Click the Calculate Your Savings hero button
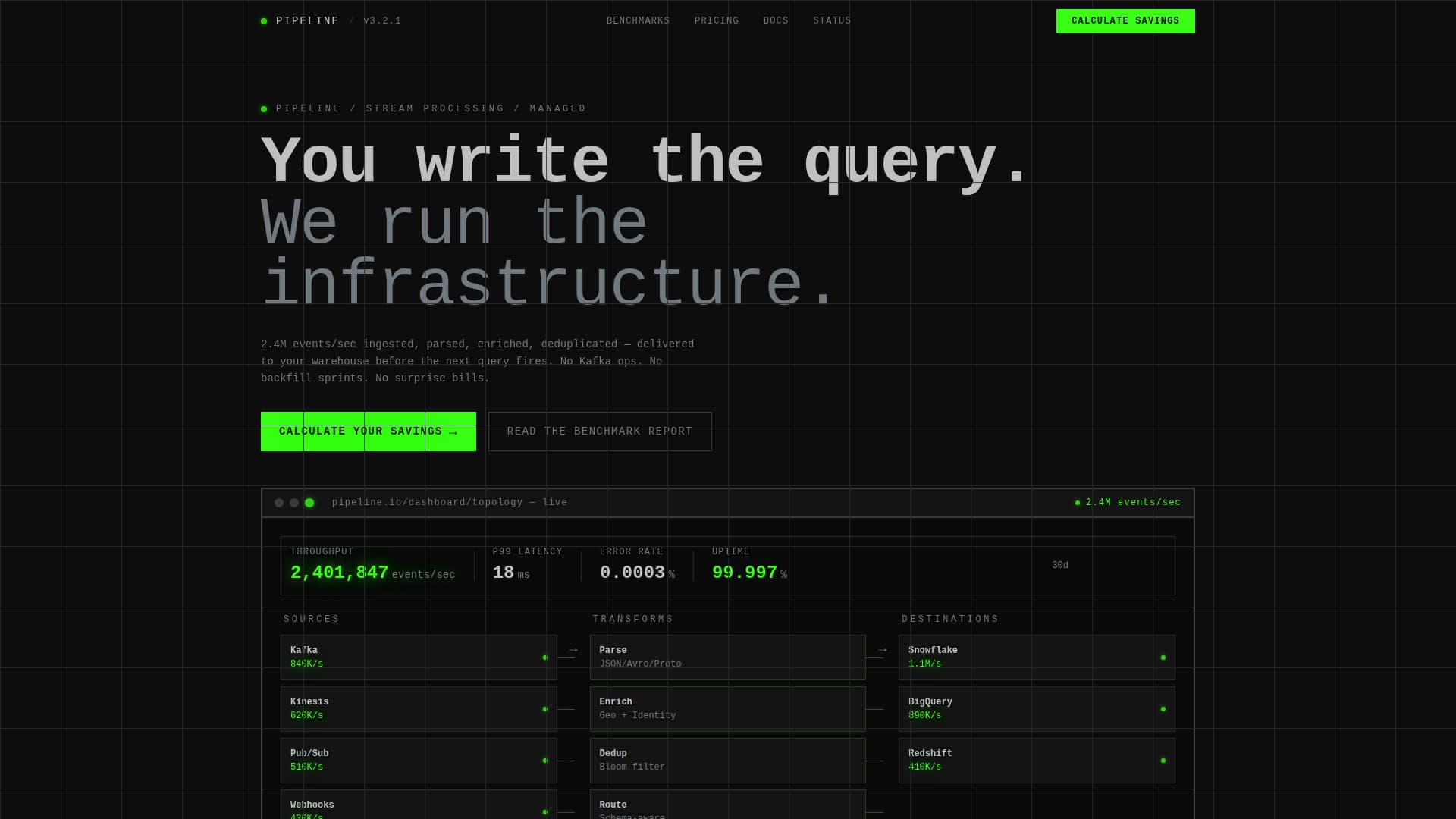Image resolution: width=1456 pixels, height=819 pixels. pyautogui.click(x=369, y=431)
